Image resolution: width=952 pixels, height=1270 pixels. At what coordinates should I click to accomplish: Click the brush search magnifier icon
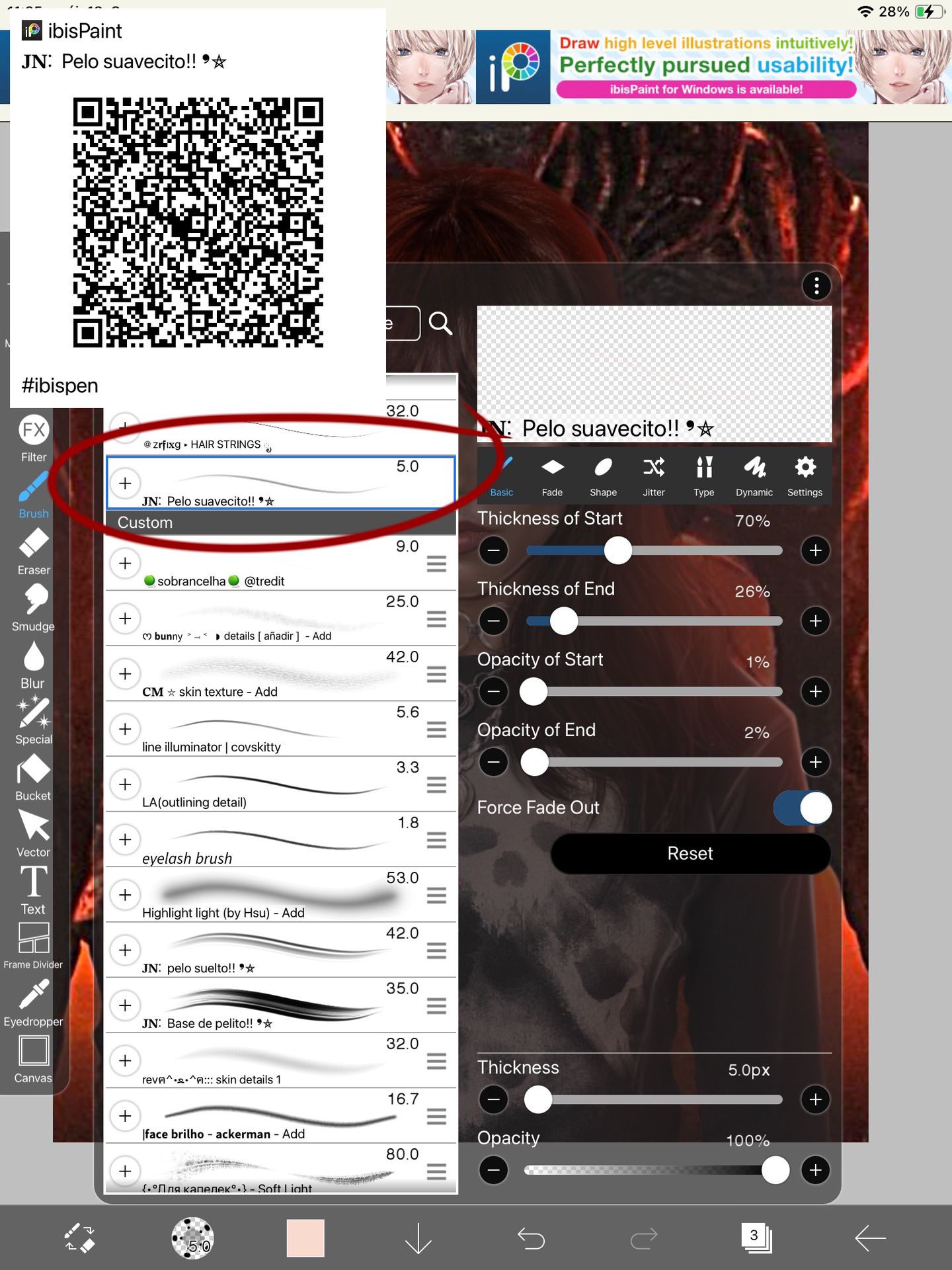440,323
